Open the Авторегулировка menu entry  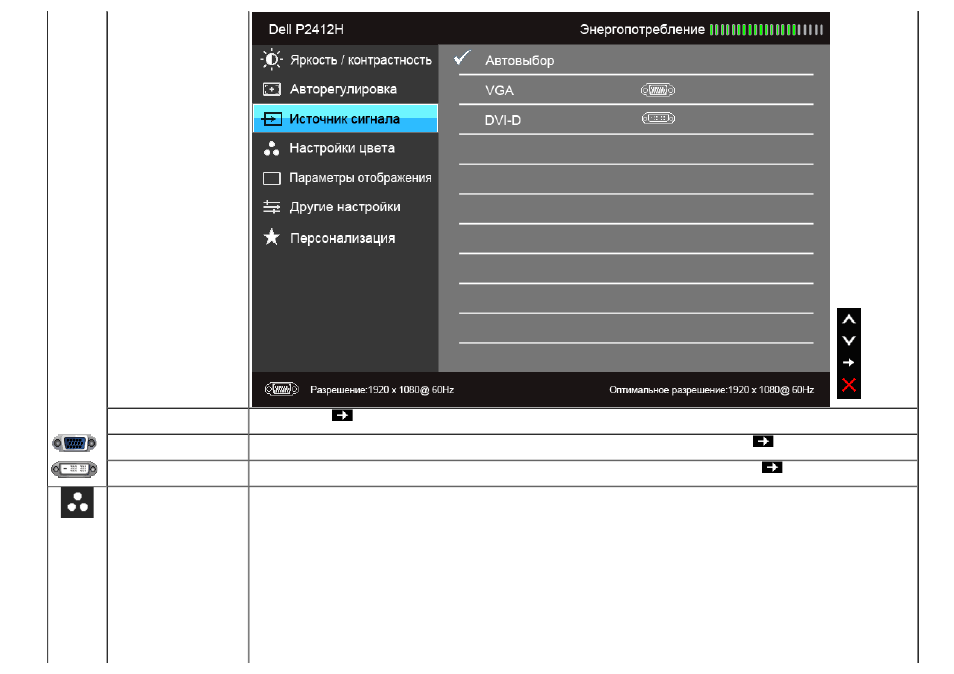345,89
